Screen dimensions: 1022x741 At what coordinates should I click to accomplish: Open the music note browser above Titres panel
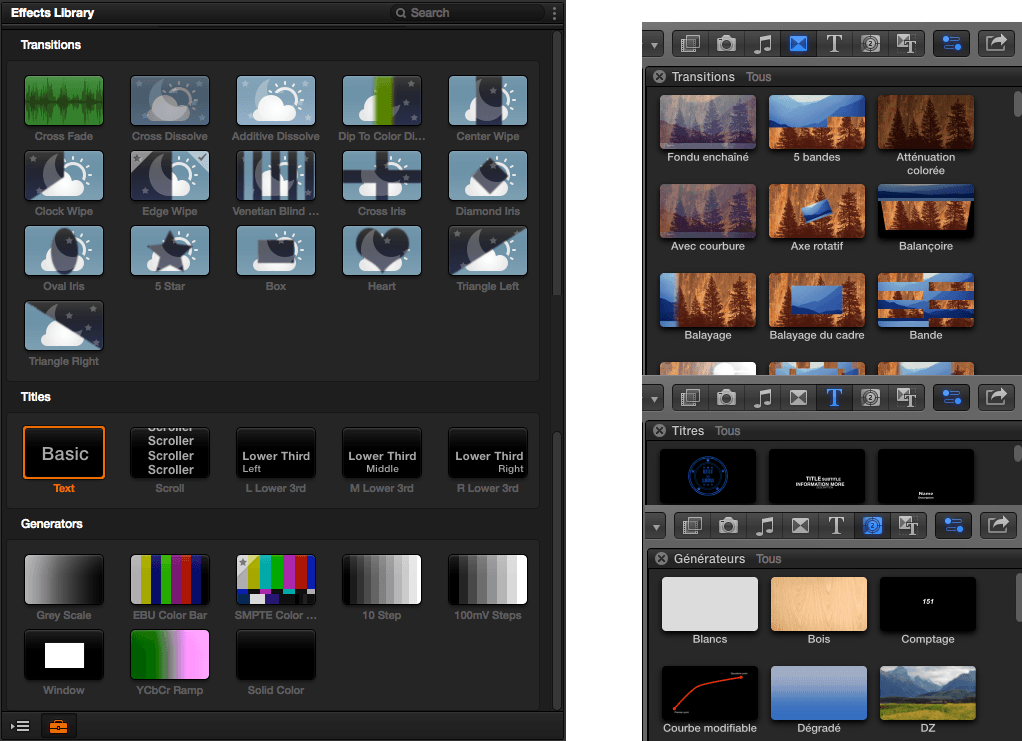tap(763, 397)
